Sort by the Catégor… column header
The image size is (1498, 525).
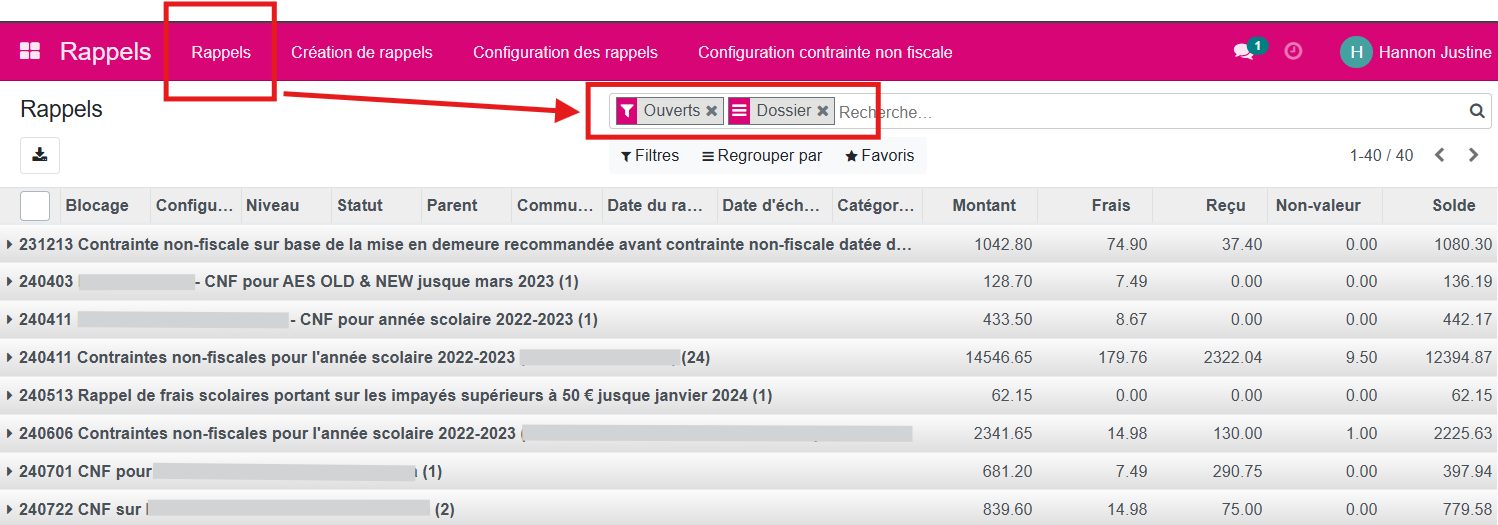click(876, 206)
